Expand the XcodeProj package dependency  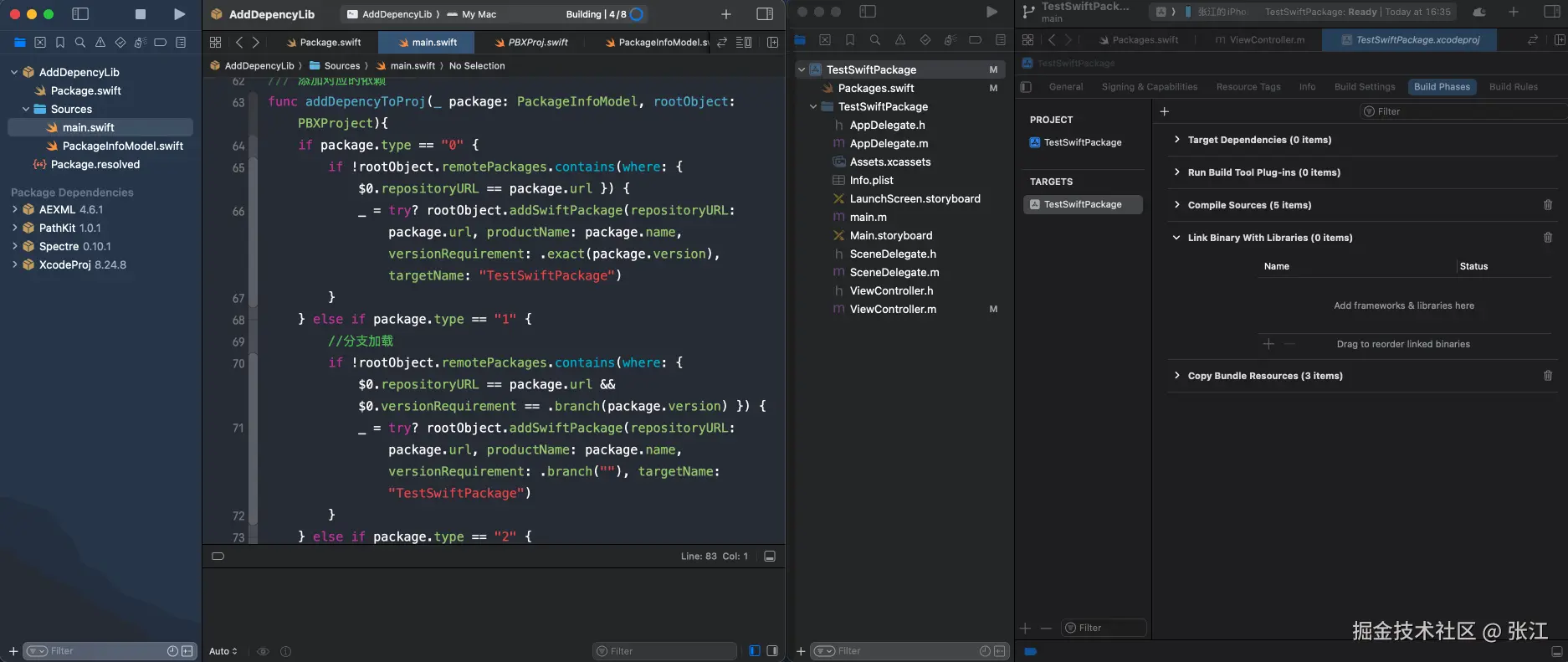14,264
